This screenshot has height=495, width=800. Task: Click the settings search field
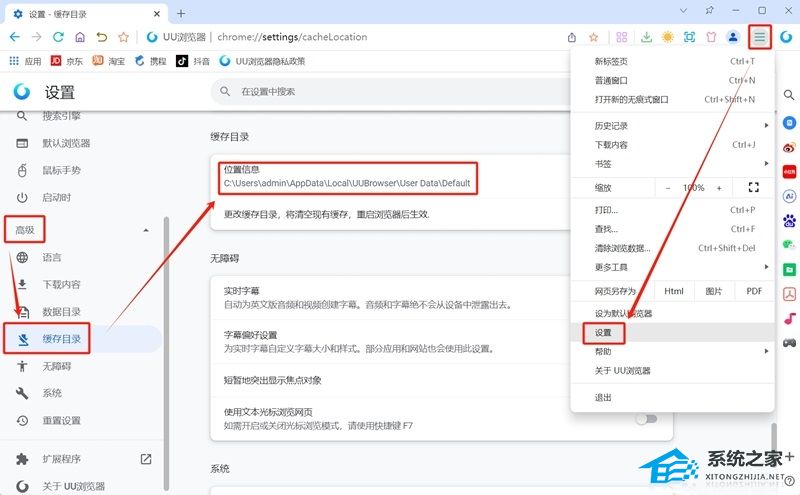click(390, 91)
